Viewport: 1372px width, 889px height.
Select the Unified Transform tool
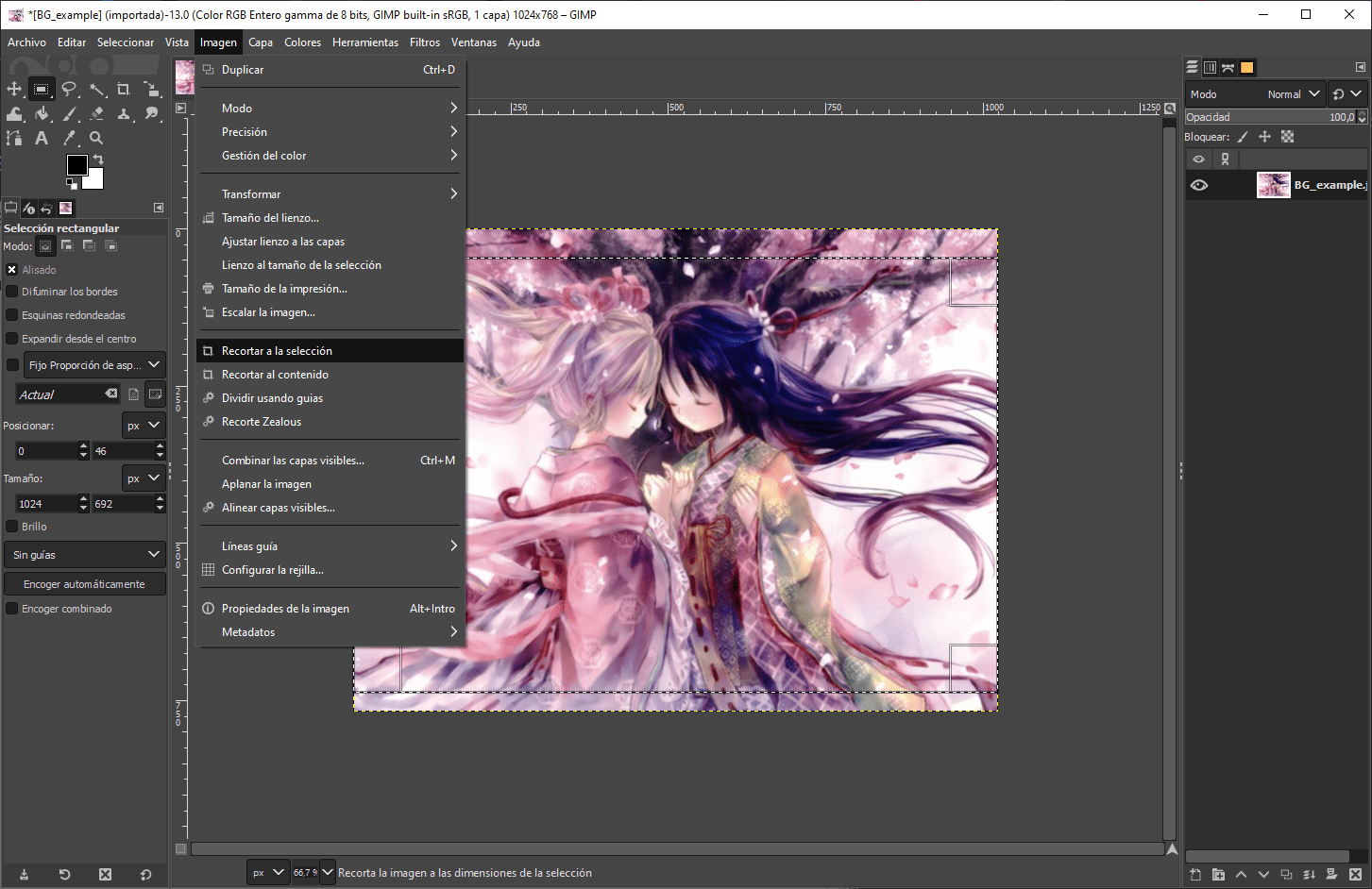coord(151,89)
